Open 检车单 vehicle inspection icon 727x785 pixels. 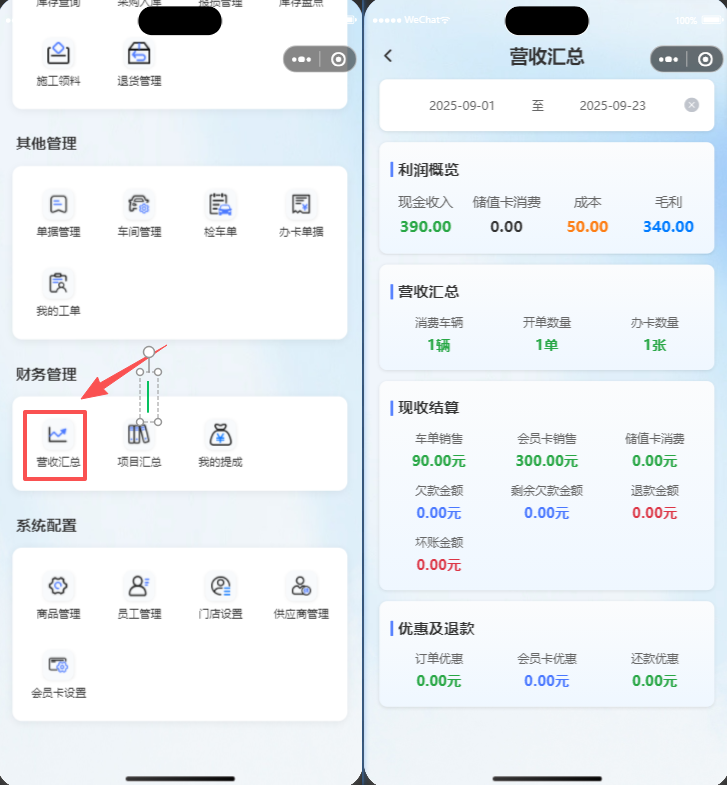point(220,204)
